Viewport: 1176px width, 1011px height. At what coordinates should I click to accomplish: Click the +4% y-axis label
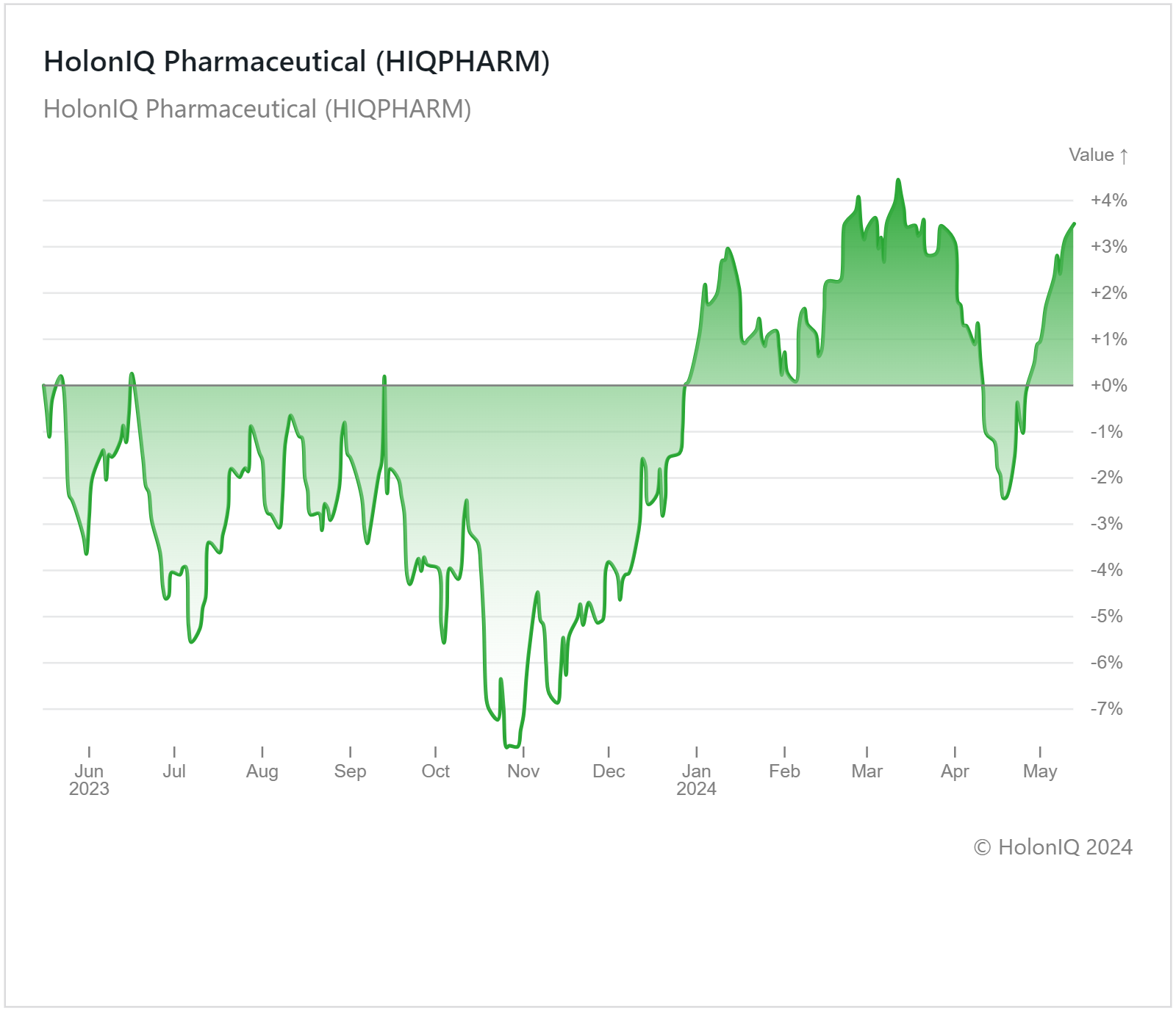pos(1108,200)
